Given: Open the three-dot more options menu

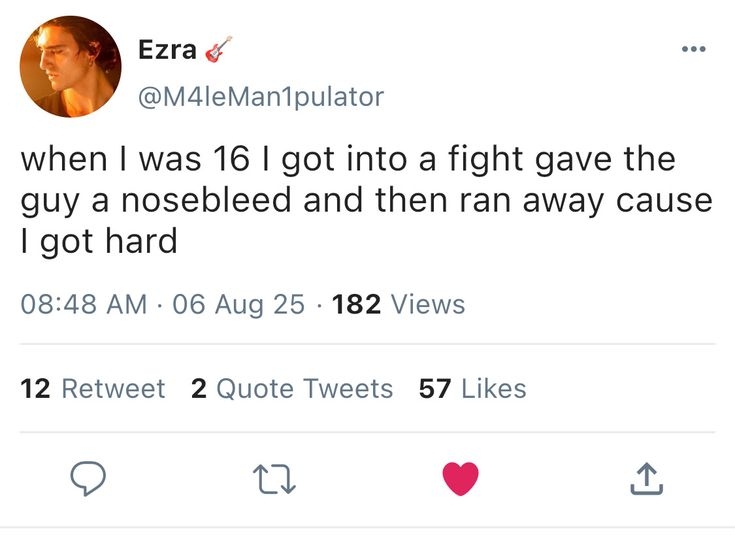Looking at the screenshot, I should coord(692,50).
